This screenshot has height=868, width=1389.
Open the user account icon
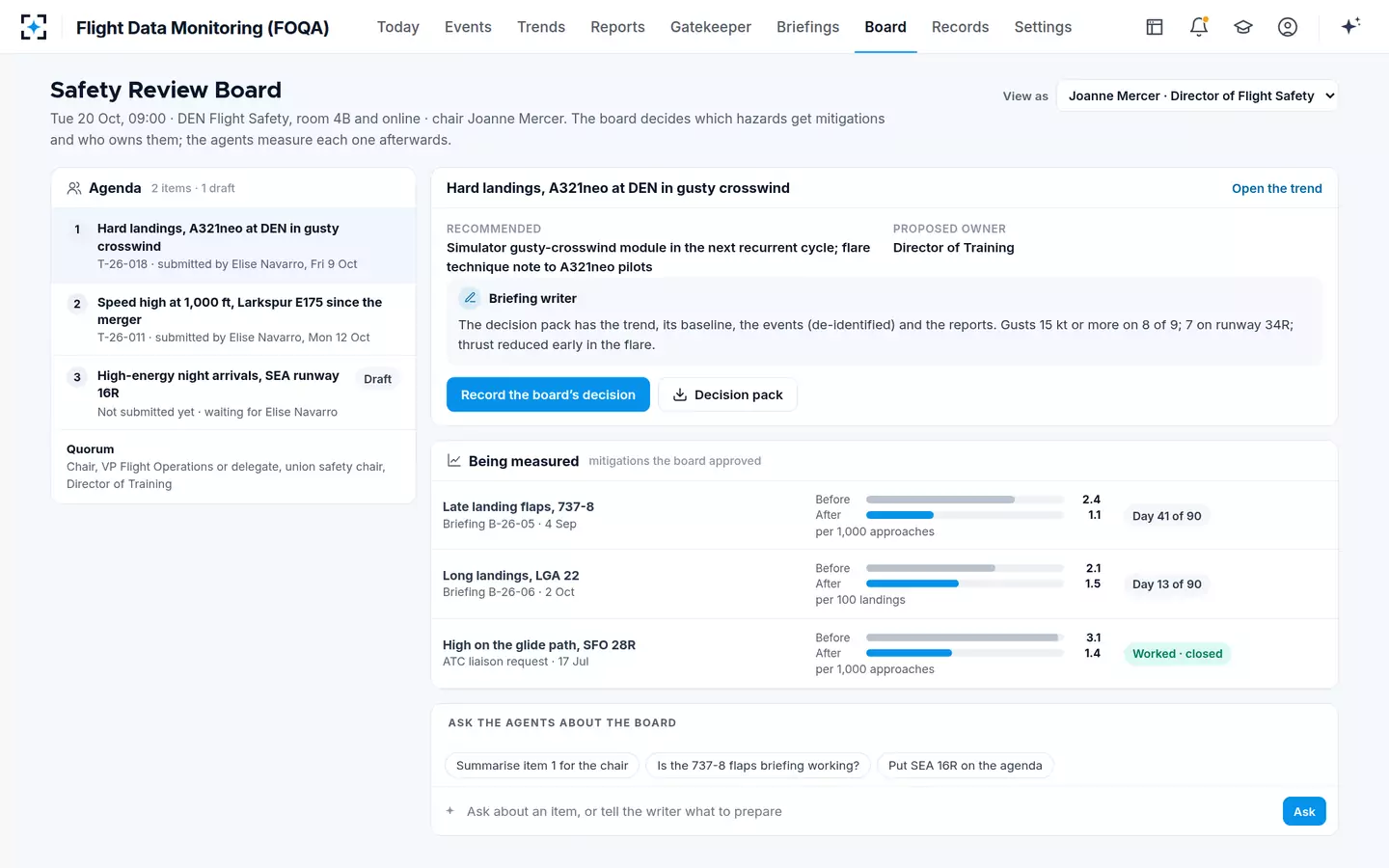click(x=1288, y=27)
